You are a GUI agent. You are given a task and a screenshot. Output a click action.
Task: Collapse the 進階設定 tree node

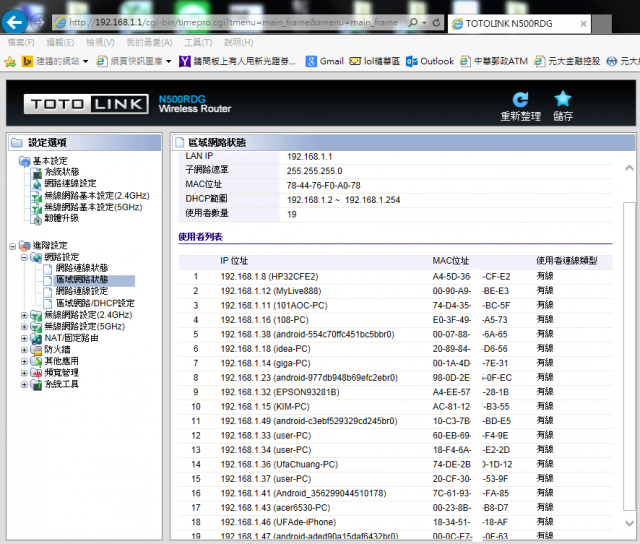coord(13,246)
